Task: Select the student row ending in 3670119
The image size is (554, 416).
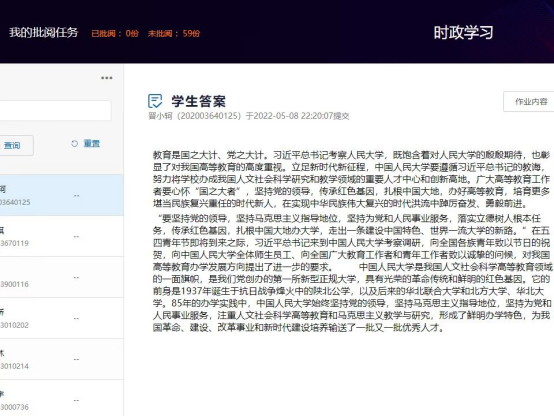Action: 61,236
